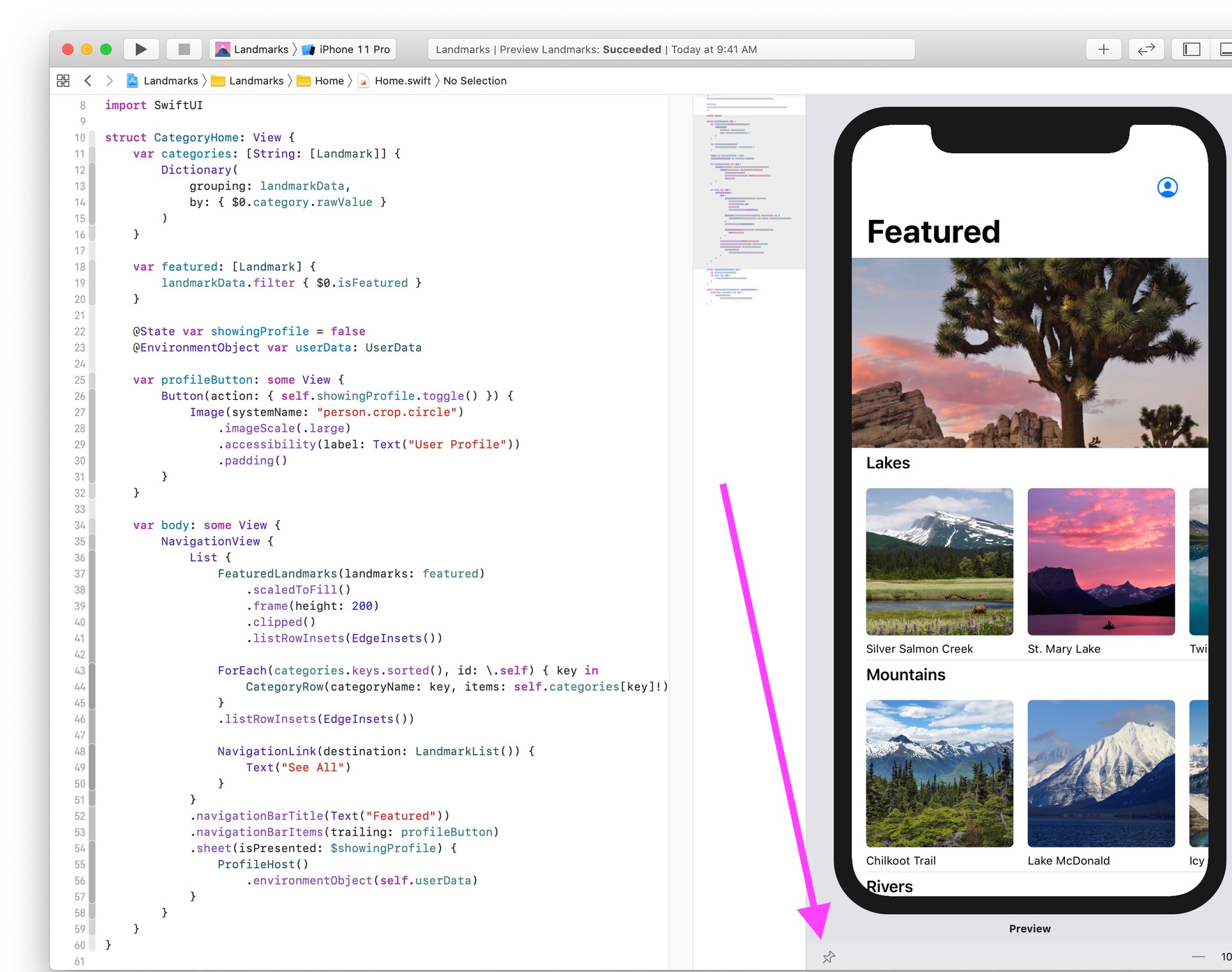Open the related items grid icon
The width and height of the screenshot is (1232, 972).
pyautogui.click(x=63, y=81)
